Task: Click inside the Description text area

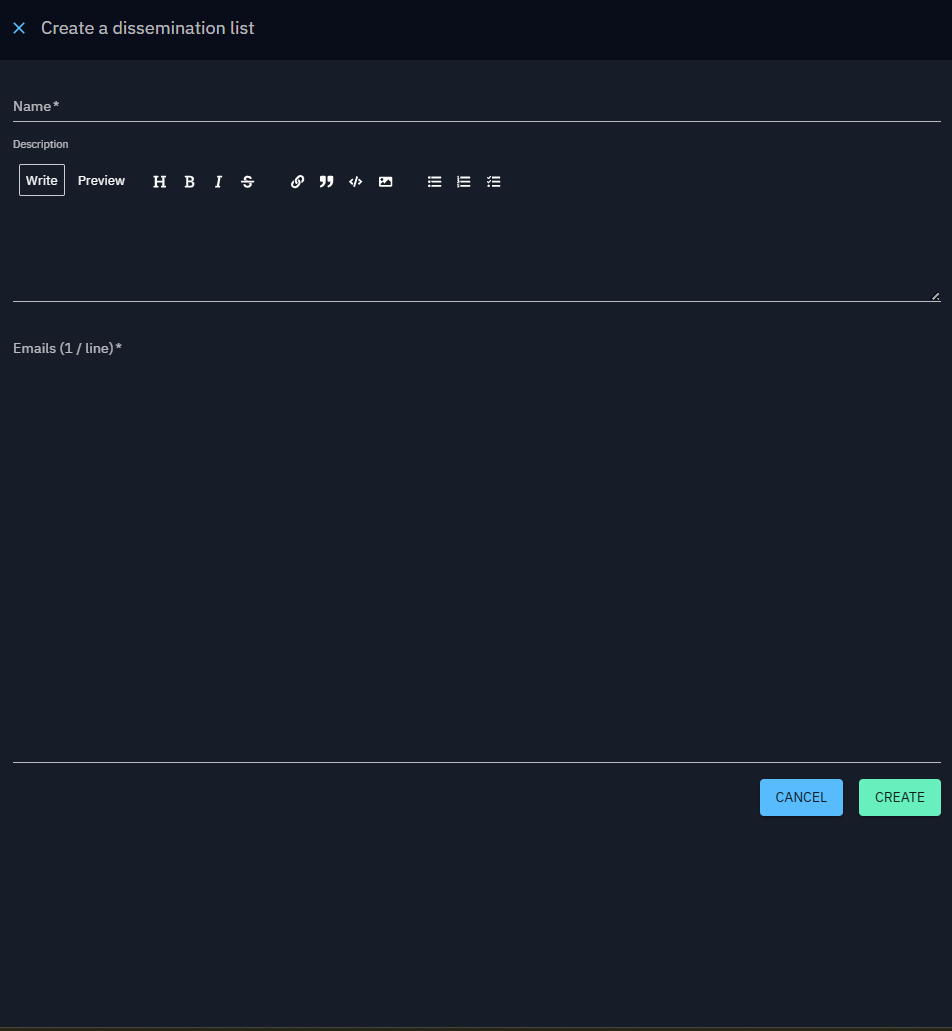Action: pyautogui.click(x=476, y=250)
